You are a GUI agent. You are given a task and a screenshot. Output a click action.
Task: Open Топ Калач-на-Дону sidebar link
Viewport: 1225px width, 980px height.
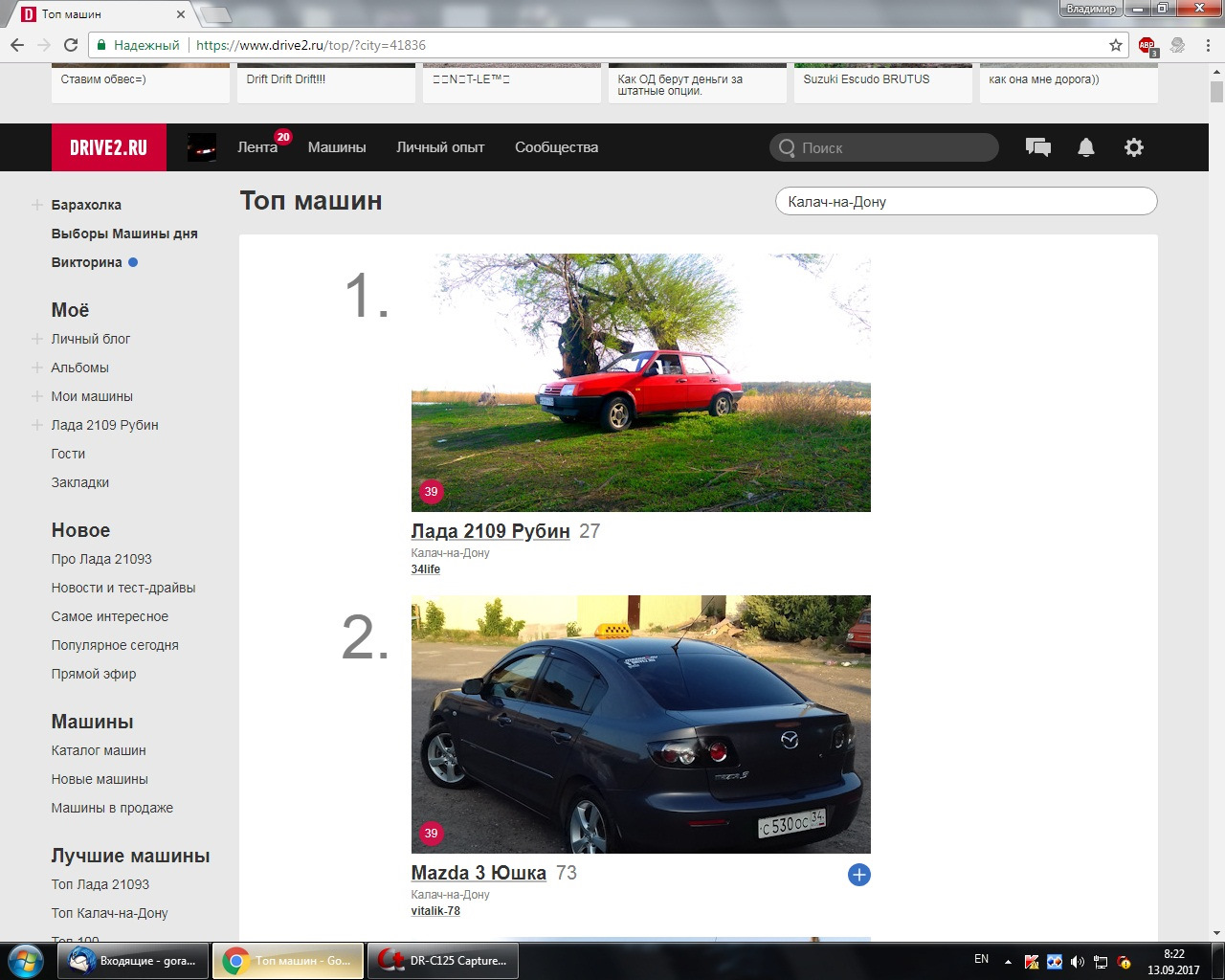(x=110, y=913)
